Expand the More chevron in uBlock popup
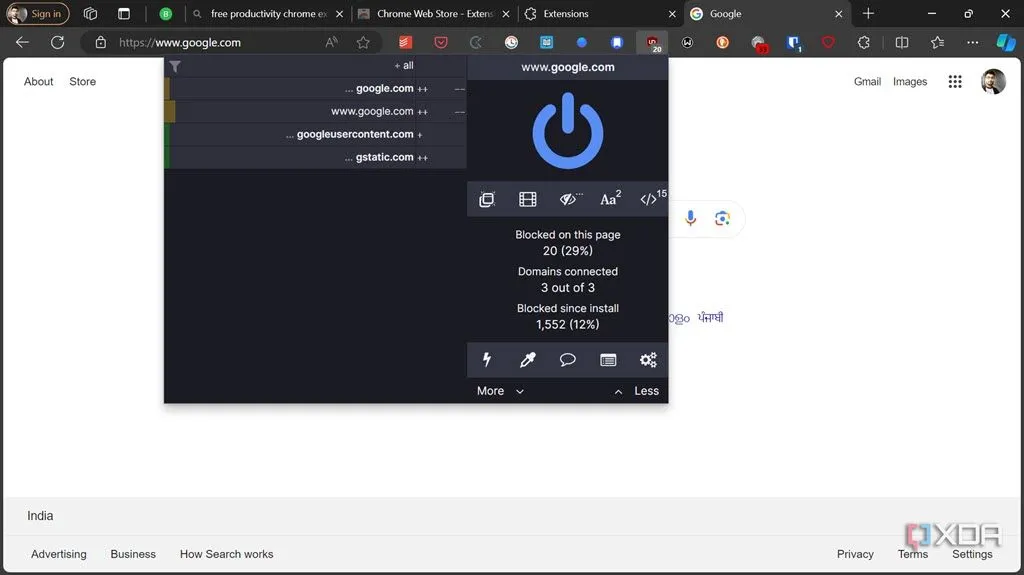This screenshot has width=1024, height=575. 500,391
